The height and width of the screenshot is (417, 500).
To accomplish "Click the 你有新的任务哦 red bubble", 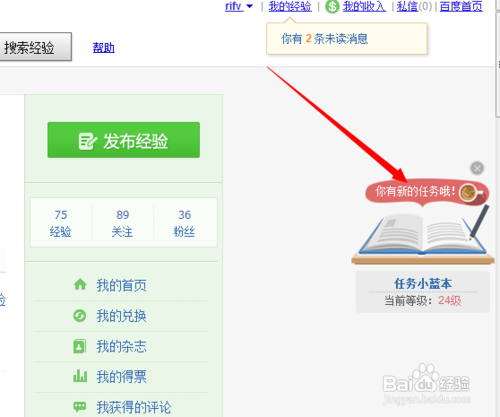I will pyautogui.click(x=427, y=192).
